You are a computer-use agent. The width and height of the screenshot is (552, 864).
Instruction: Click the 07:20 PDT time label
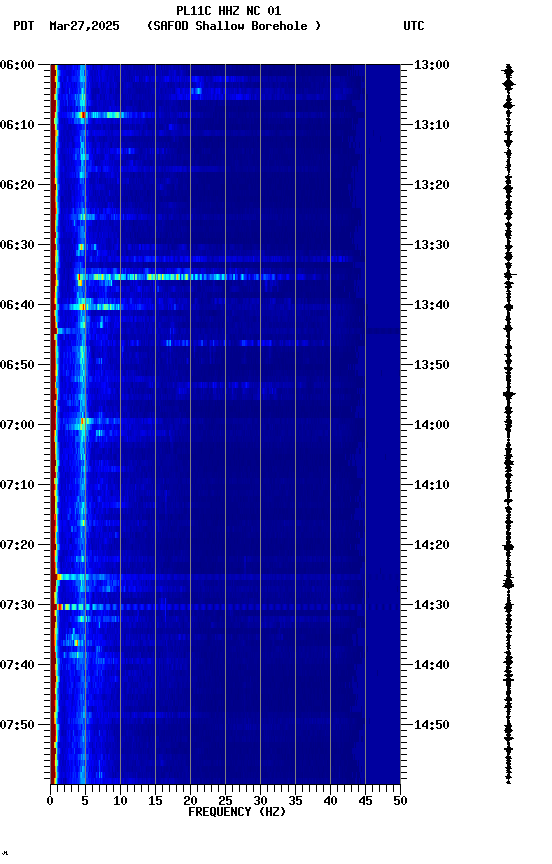coord(17,545)
